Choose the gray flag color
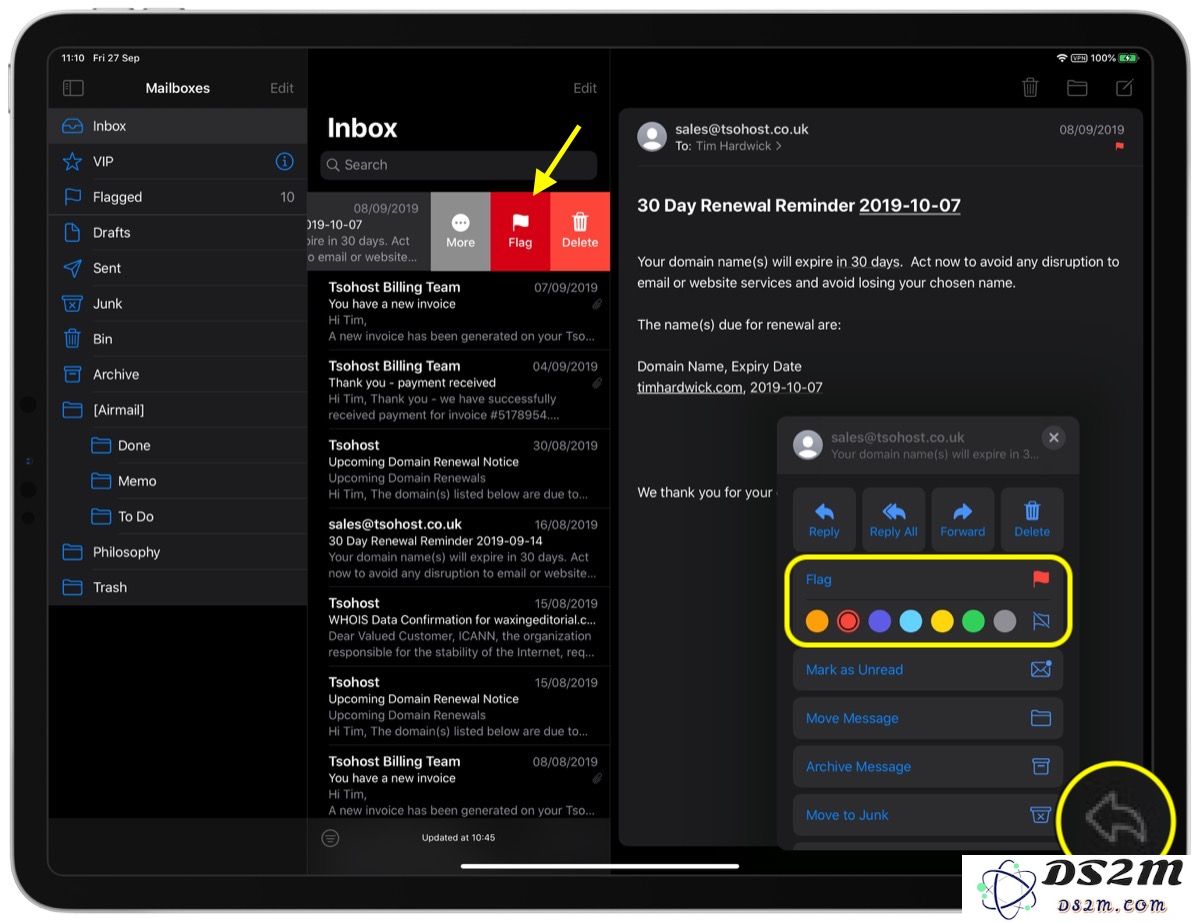Image resolution: width=1200 pixels, height=923 pixels. tap(1005, 621)
